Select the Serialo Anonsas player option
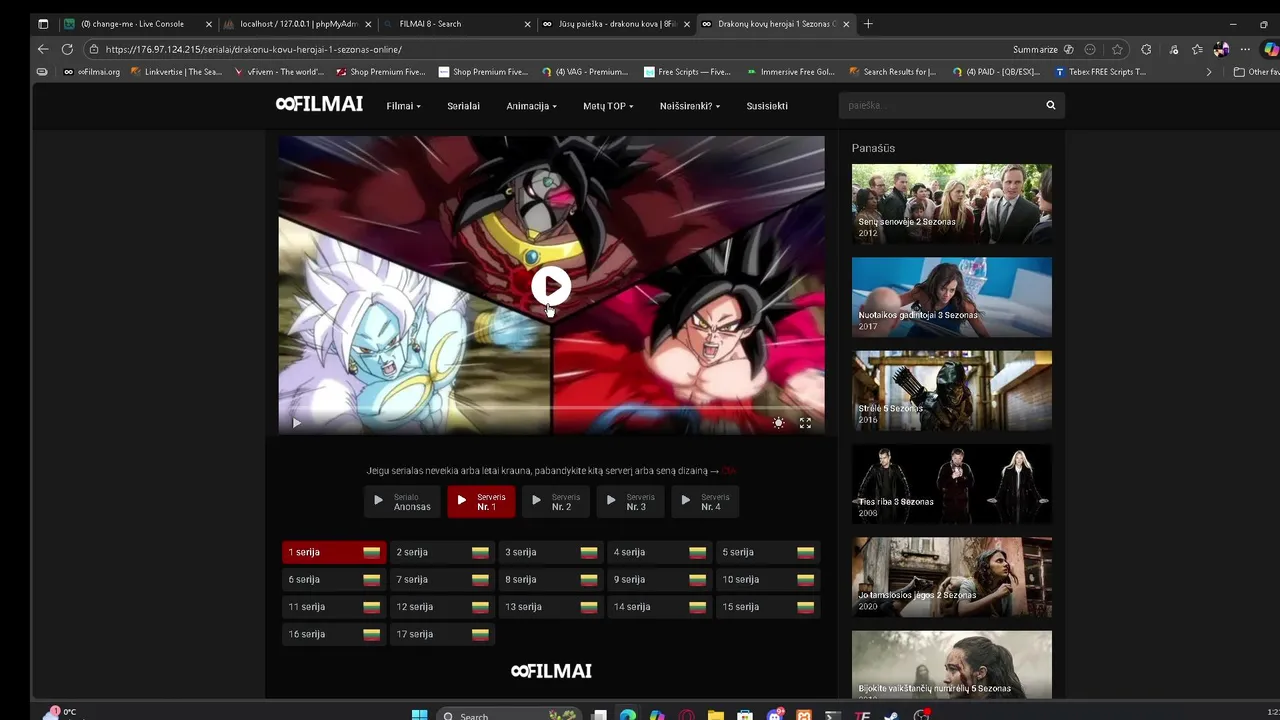 pos(402,501)
